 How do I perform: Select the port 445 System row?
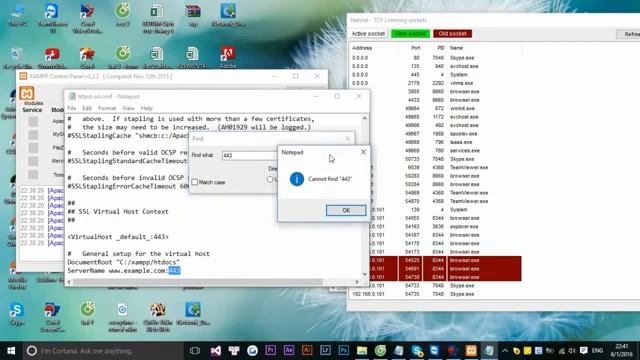pyautogui.click(x=436, y=75)
